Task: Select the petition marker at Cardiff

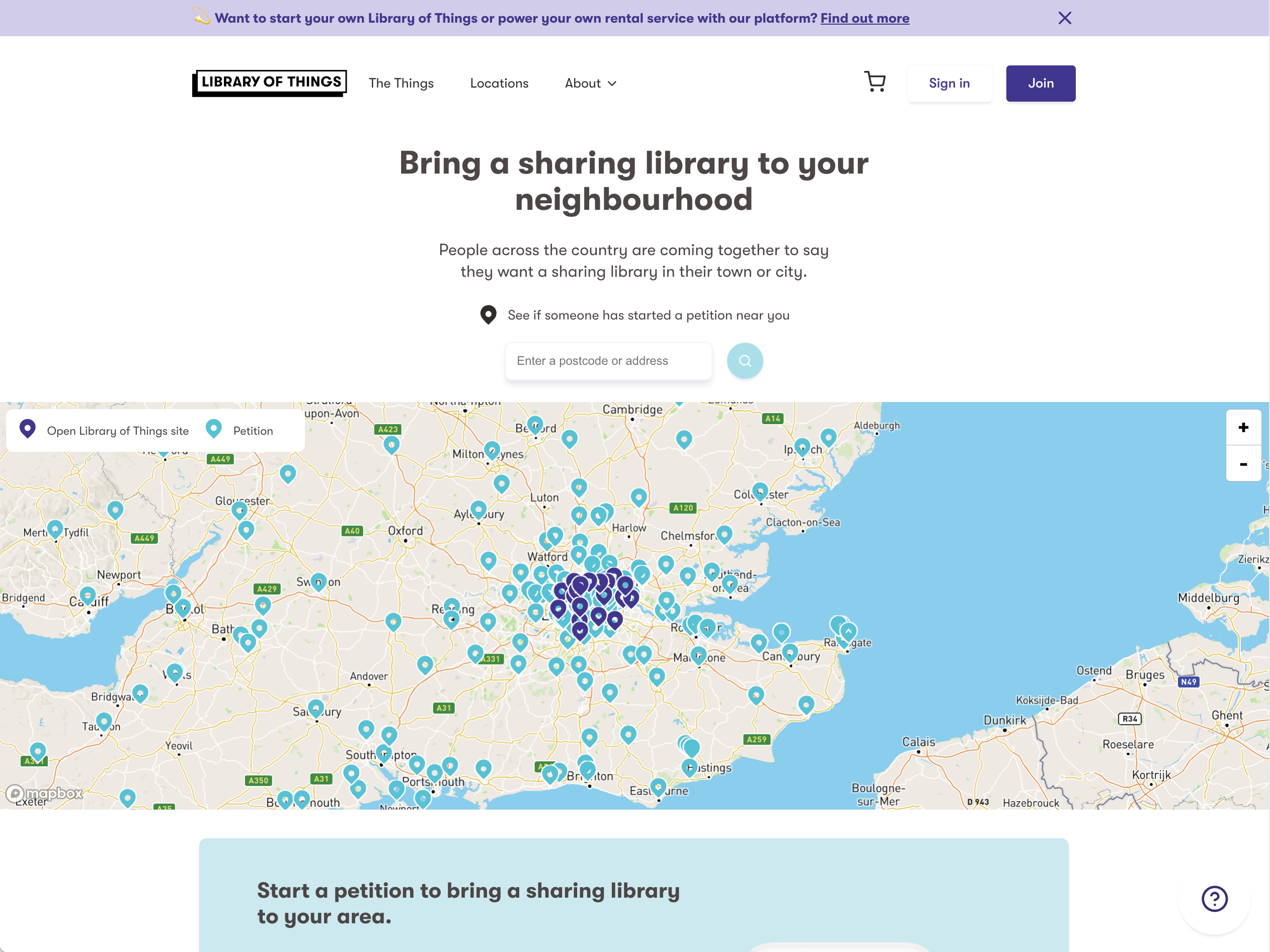Action: point(88,595)
